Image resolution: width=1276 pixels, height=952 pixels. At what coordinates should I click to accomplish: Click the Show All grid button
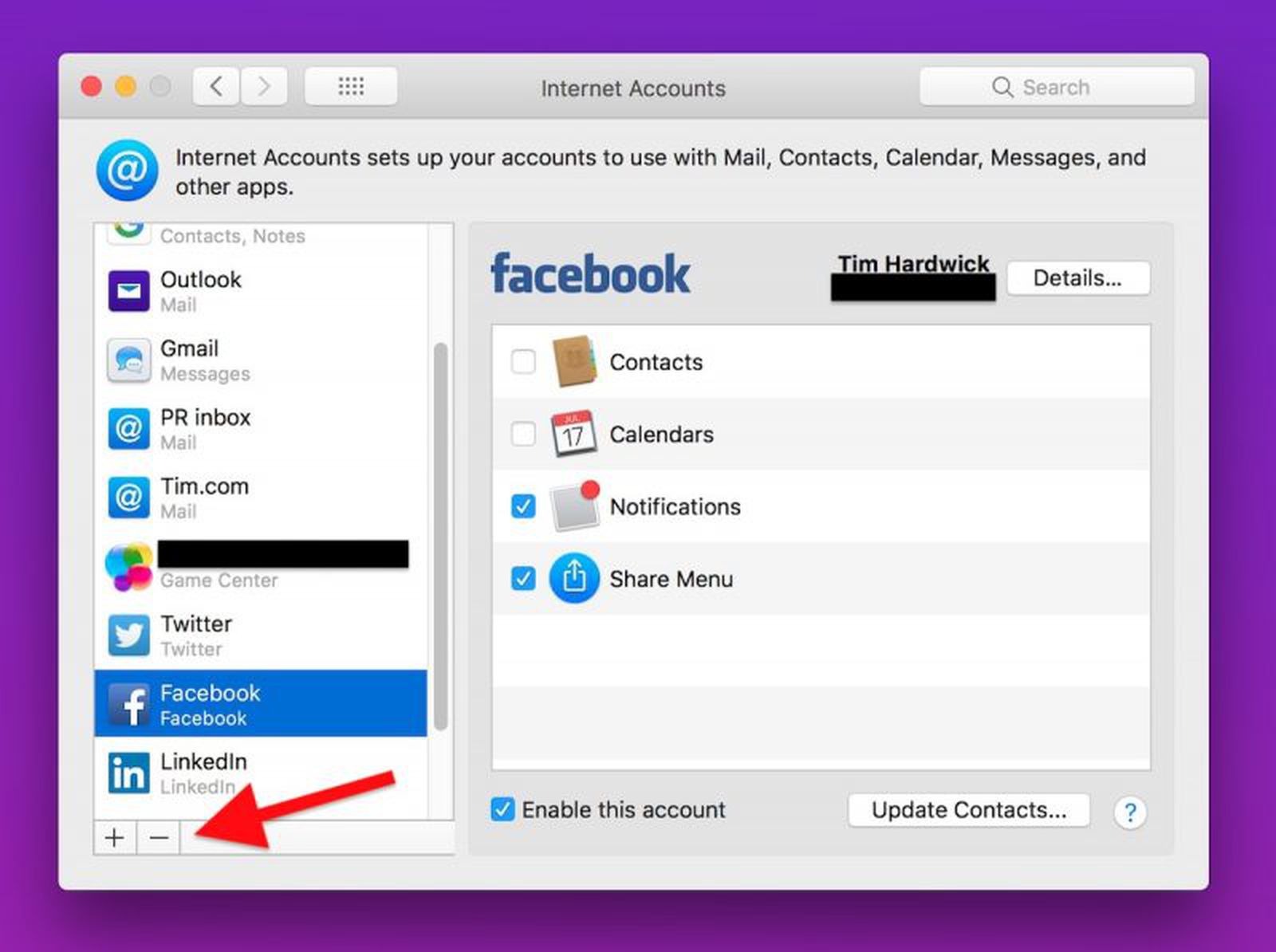351,86
